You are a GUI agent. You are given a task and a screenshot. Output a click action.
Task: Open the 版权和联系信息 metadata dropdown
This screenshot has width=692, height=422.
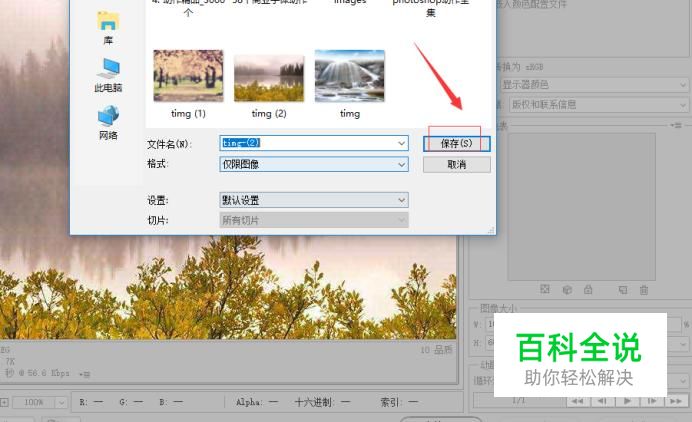coord(598,105)
